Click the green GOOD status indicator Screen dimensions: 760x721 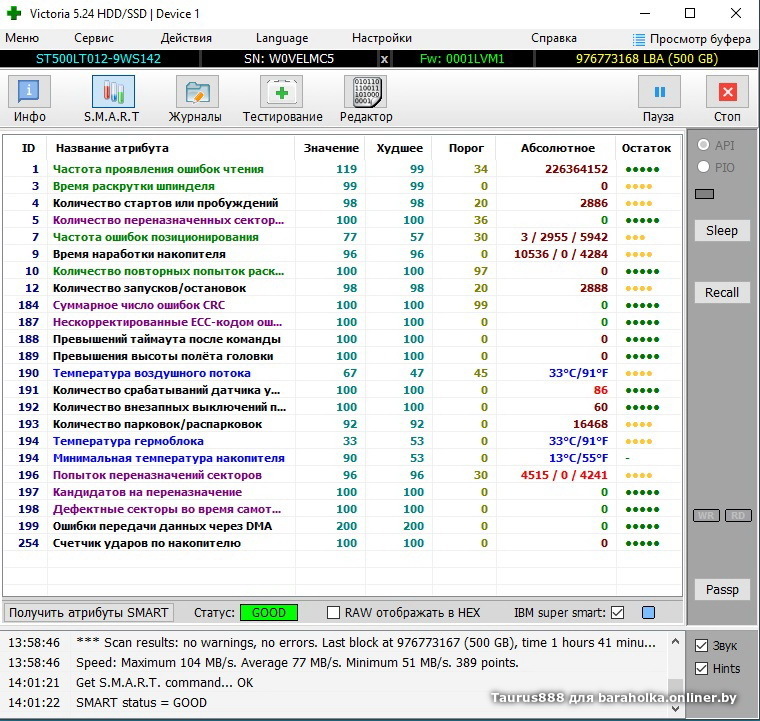269,613
